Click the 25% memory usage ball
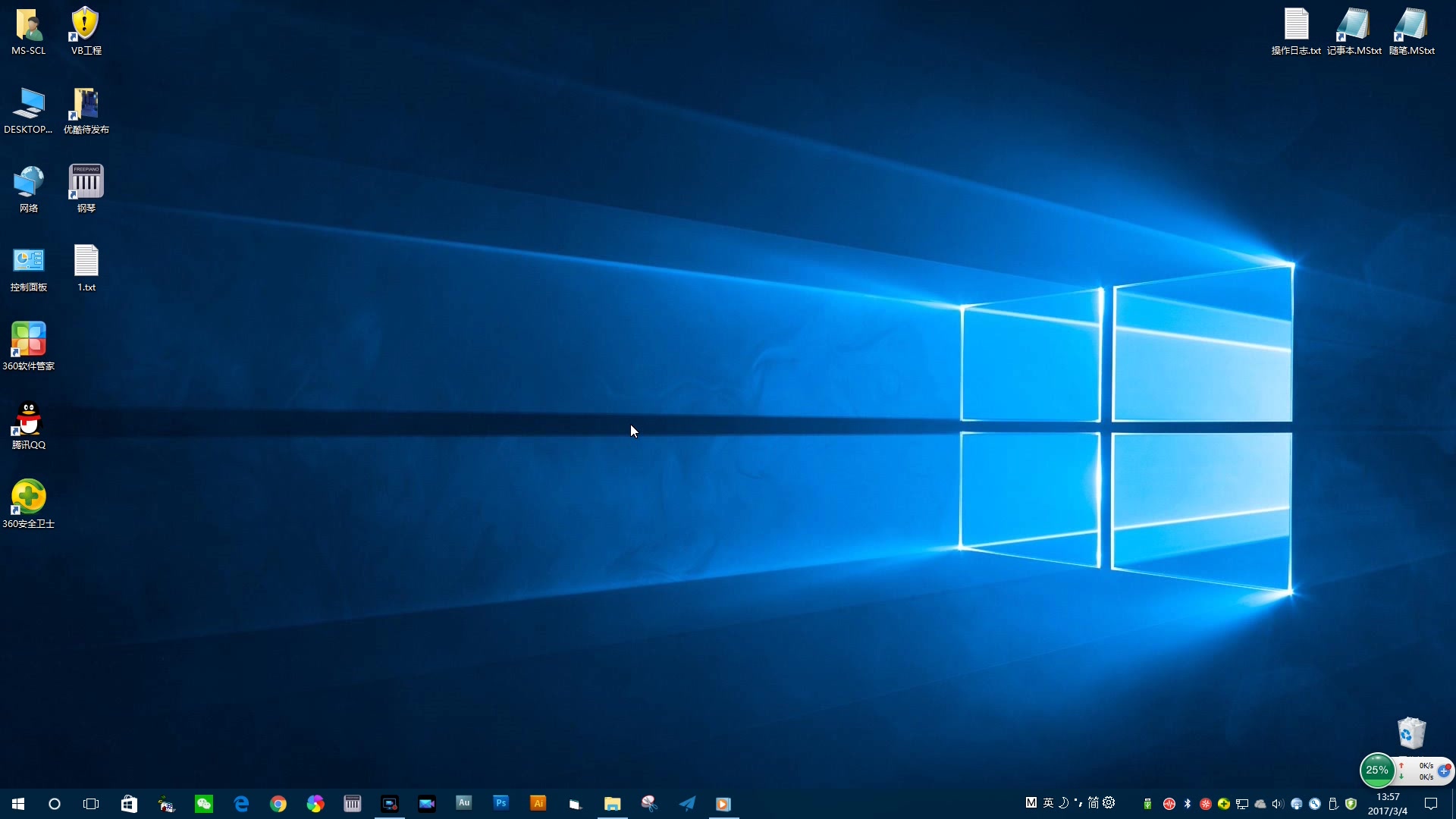Screen dimensions: 1456x819 pos(1377,770)
